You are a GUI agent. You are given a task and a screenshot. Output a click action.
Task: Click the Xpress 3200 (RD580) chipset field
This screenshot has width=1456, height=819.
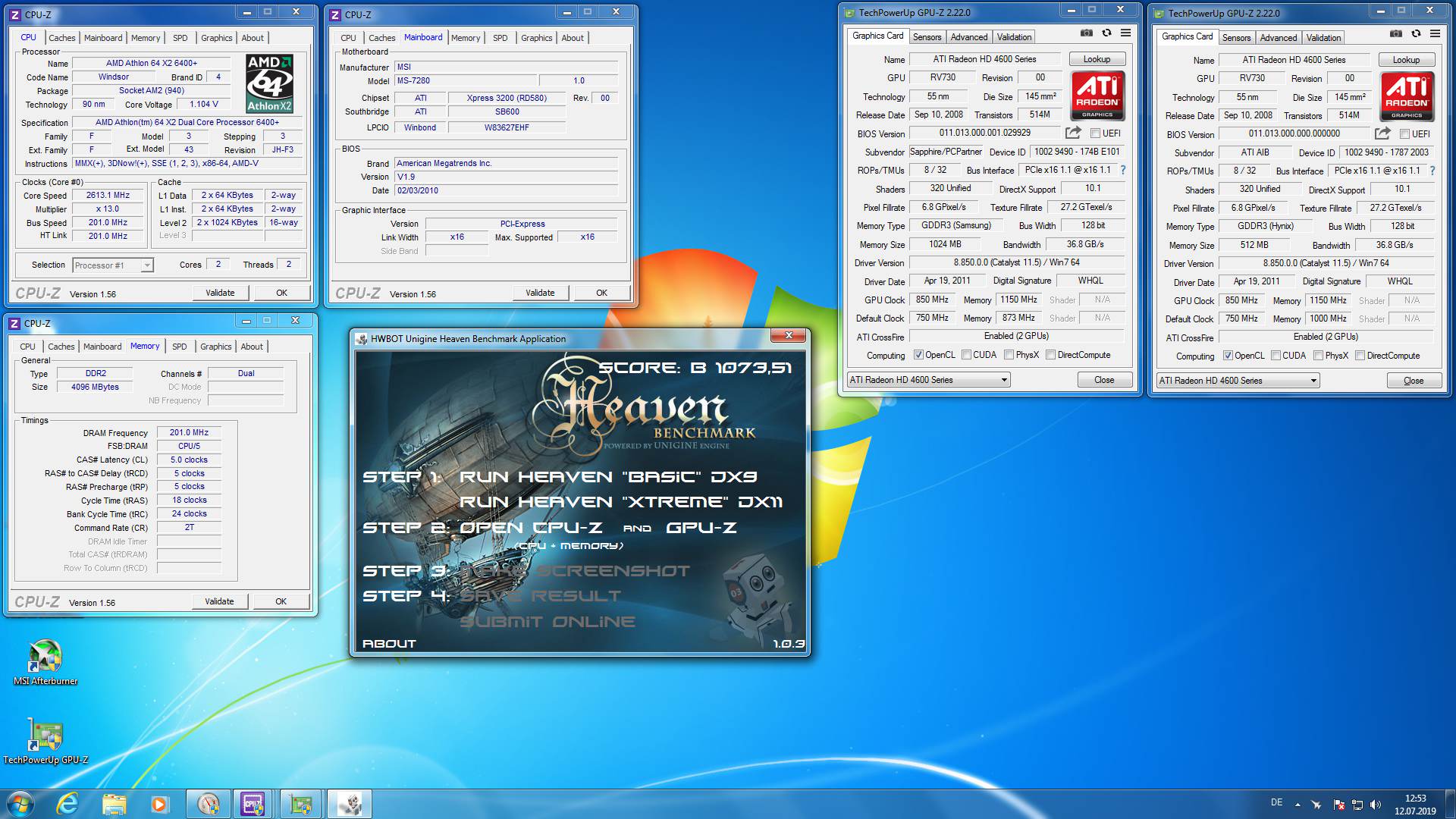click(507, 98)
